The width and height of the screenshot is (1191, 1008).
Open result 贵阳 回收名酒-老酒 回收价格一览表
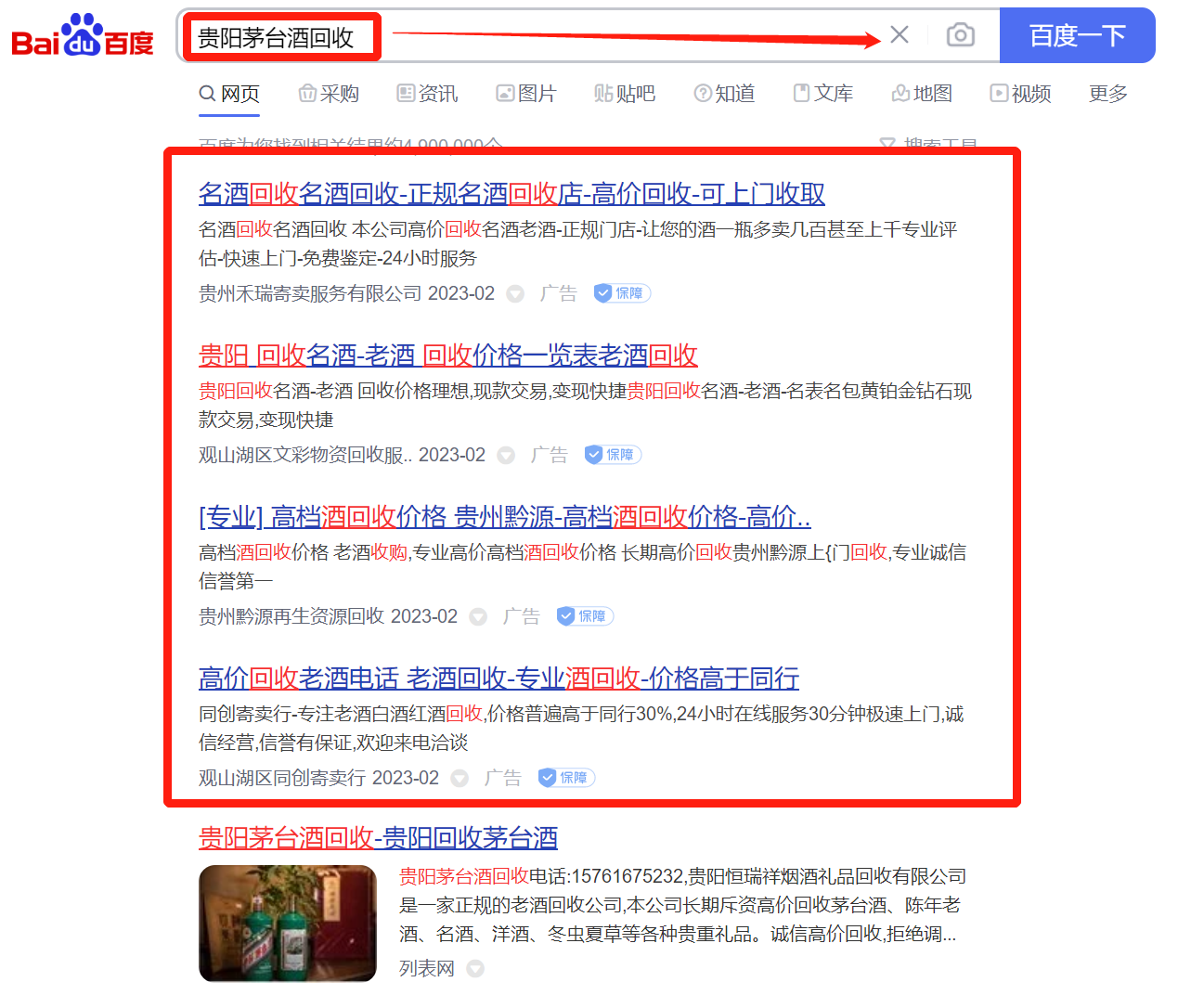[x=448, y=355]
